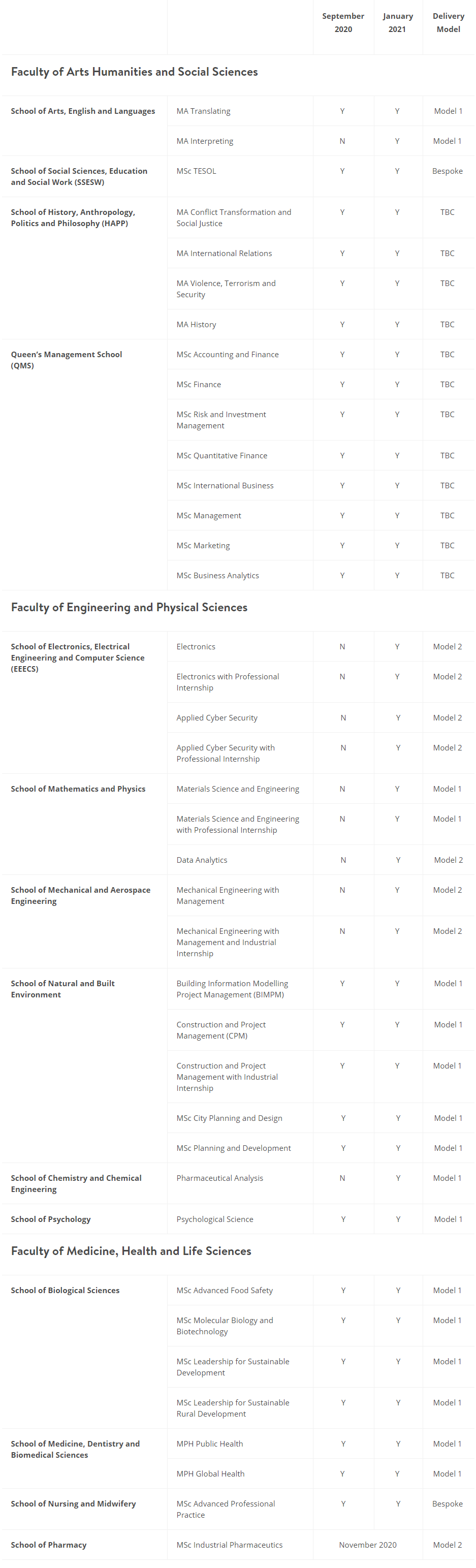Image resolution: width=476 pixels, height=1568 pixels.
Task: Click the MPH Global Health programme cell
Action: click(210, 1473)
